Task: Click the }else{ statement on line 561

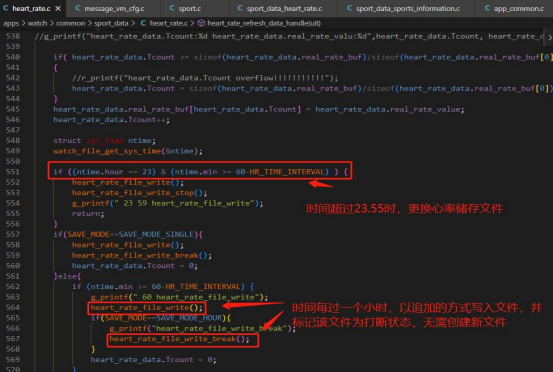Action: [67, 276]
